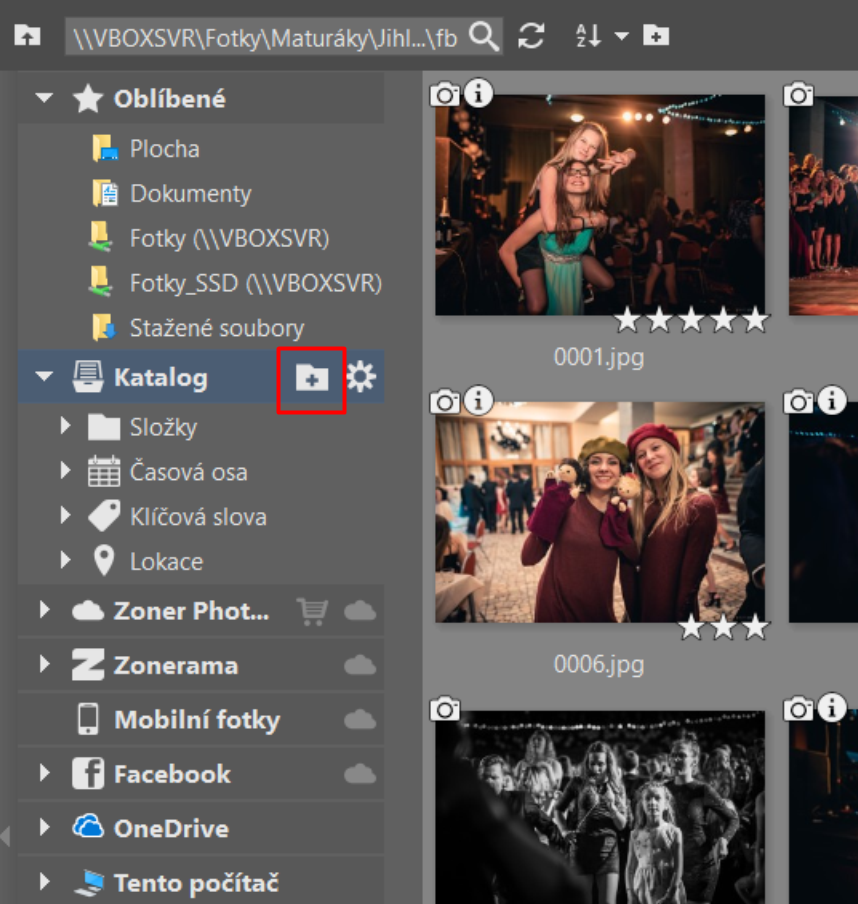
Task: Select the Facebook heading
Action: [x=172, y=774]
